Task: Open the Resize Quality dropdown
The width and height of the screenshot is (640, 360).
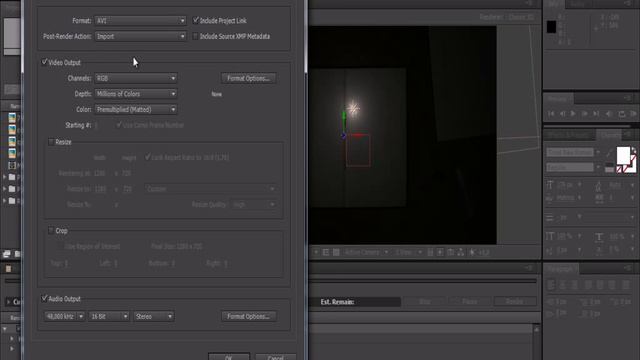Action: (254, 204)
